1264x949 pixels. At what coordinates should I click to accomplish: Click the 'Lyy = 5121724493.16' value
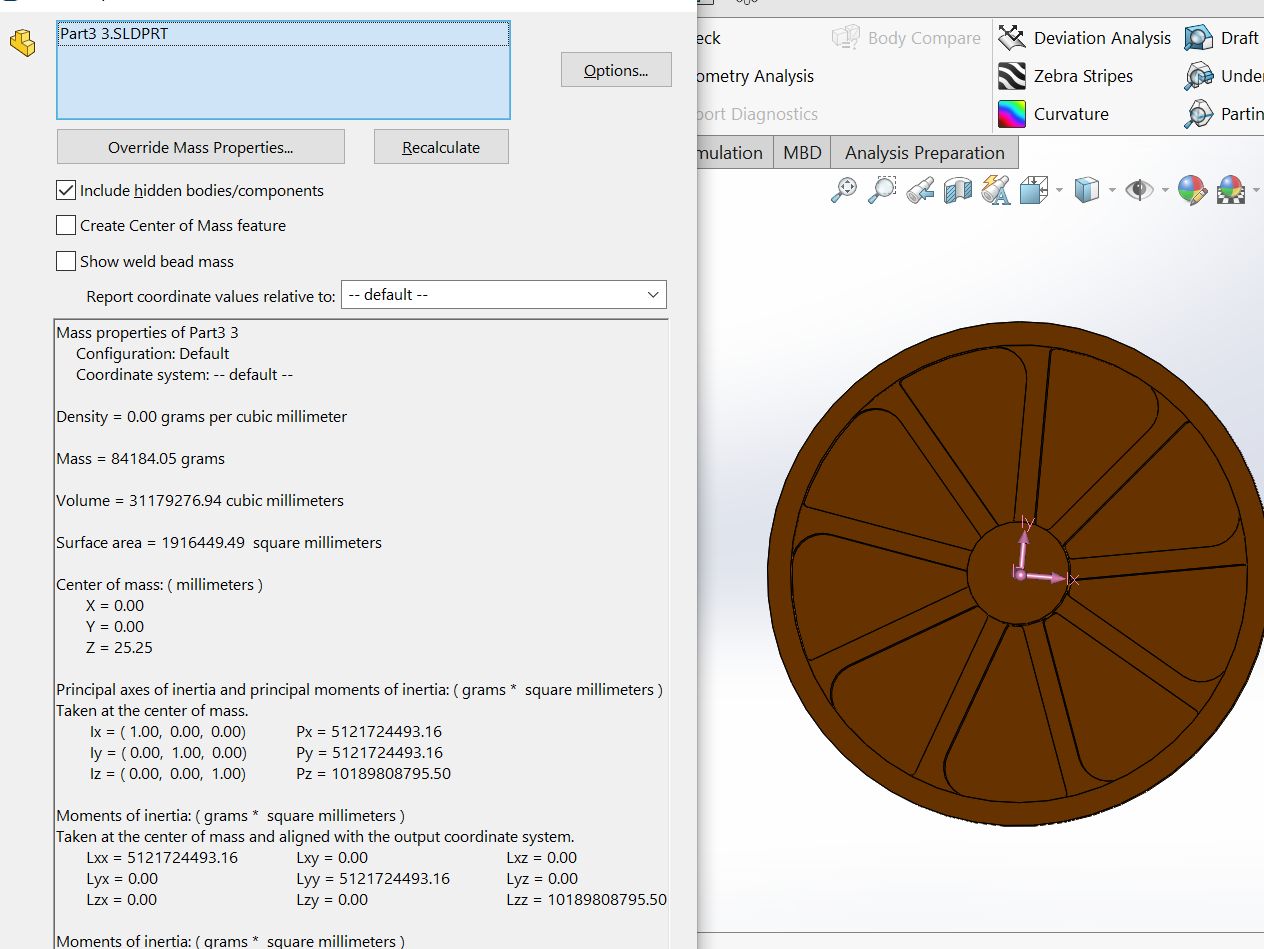[373, 878]
